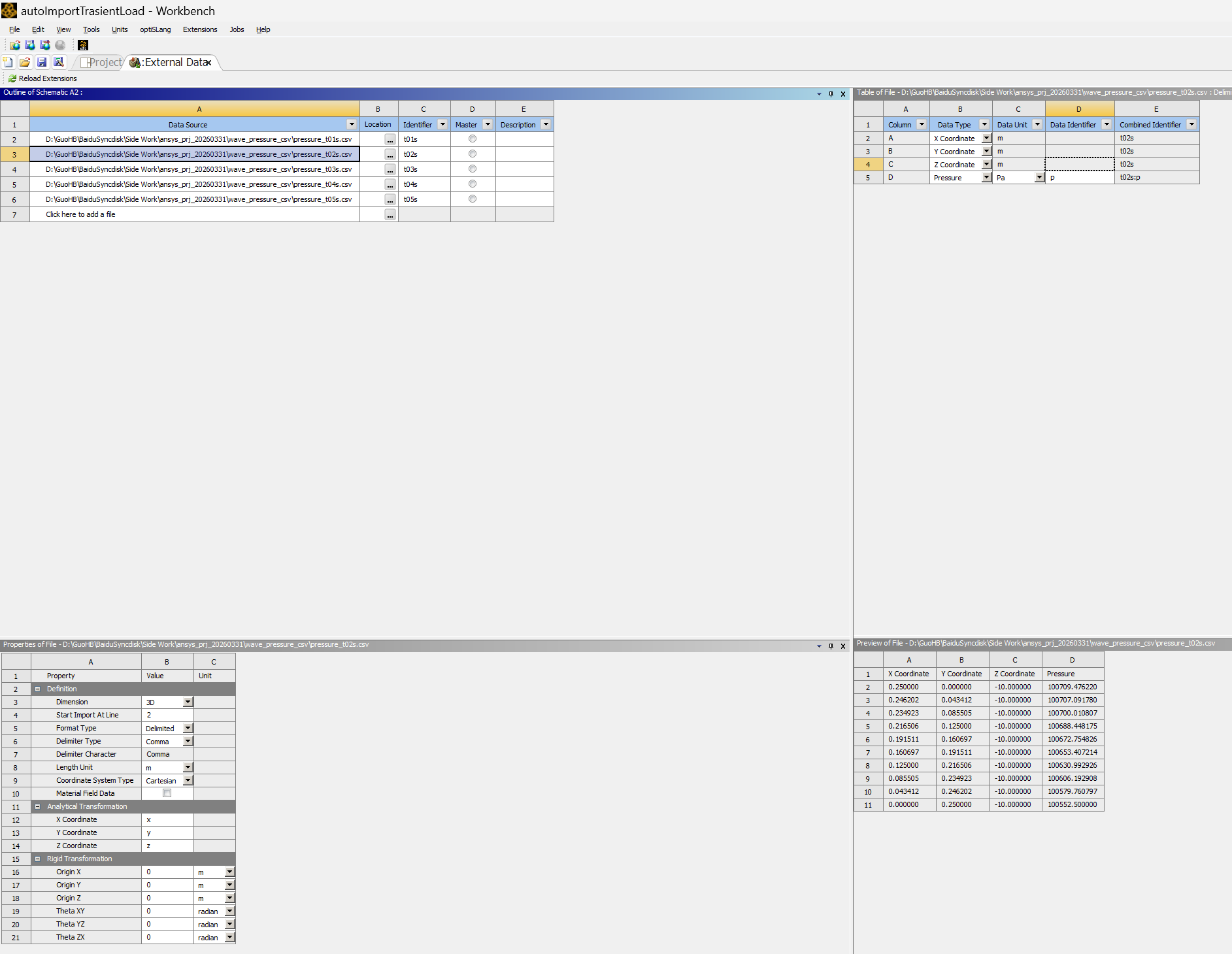
Task: Open the Units menu
Action: pos(120,29)
